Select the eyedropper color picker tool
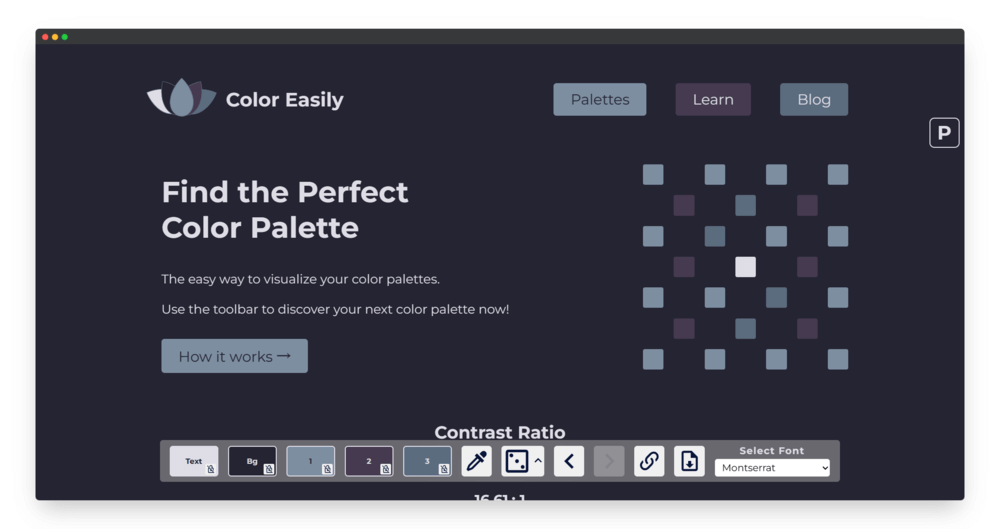Screen dimensions: 1000x529 476,461
